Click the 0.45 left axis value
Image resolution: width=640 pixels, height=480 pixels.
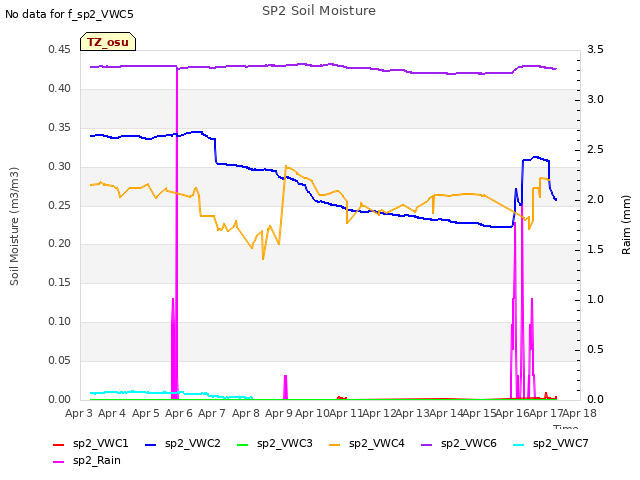point(59,50)
